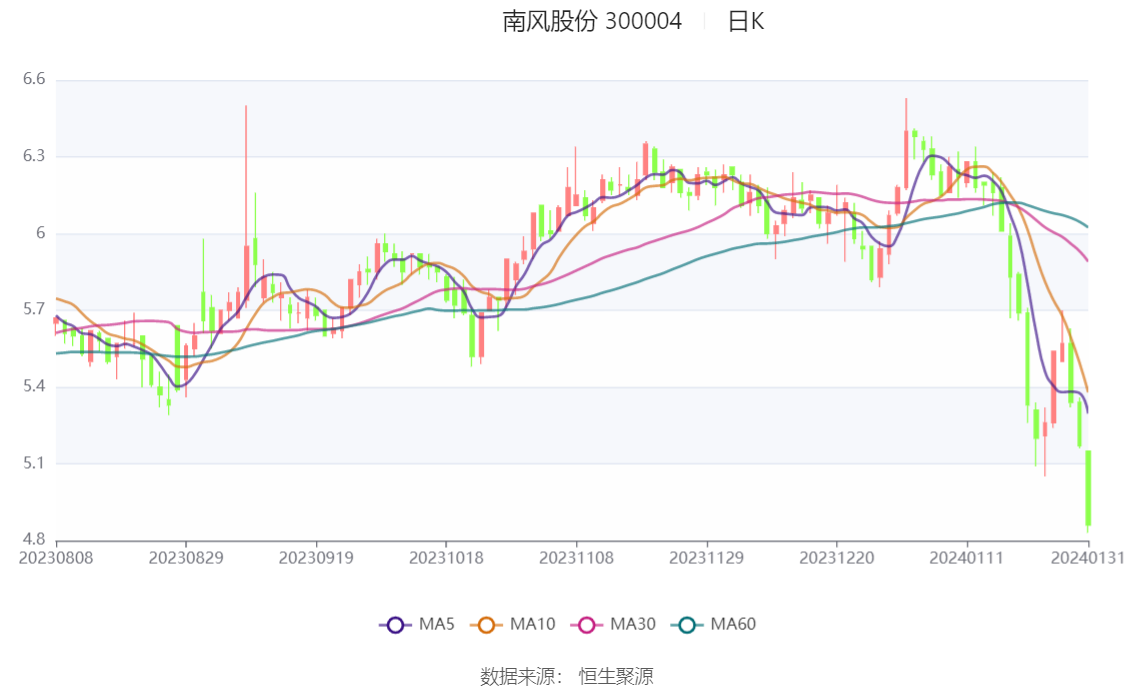Click the 20230829 date axis label
The width and height of the screenshot is (1134, 689).
tap(186, 558)
